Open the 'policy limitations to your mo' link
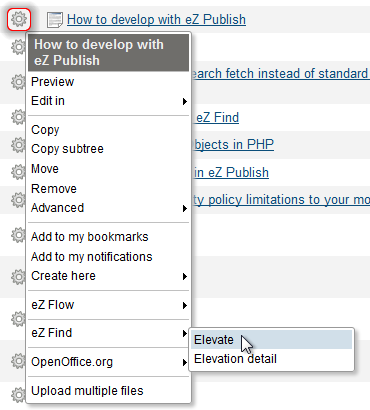This screenshot has height=410, width=370. (281, 200)
